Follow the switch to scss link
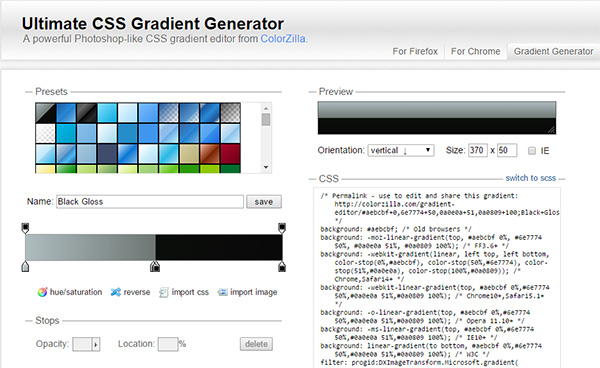The height and width of the screenshot is (368, 600). click(530, 178)
